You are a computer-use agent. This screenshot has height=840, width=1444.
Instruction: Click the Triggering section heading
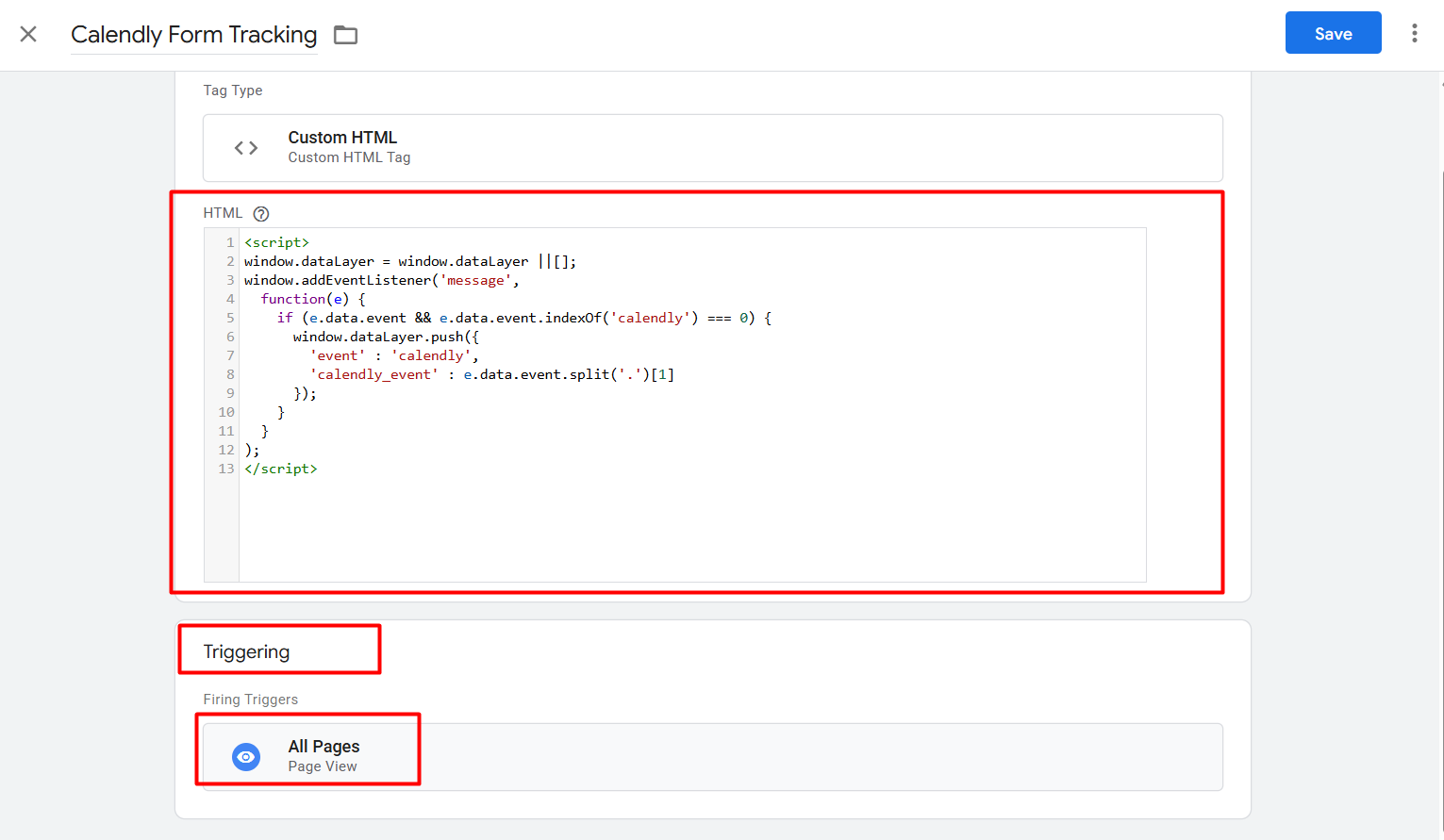(246, 651)
